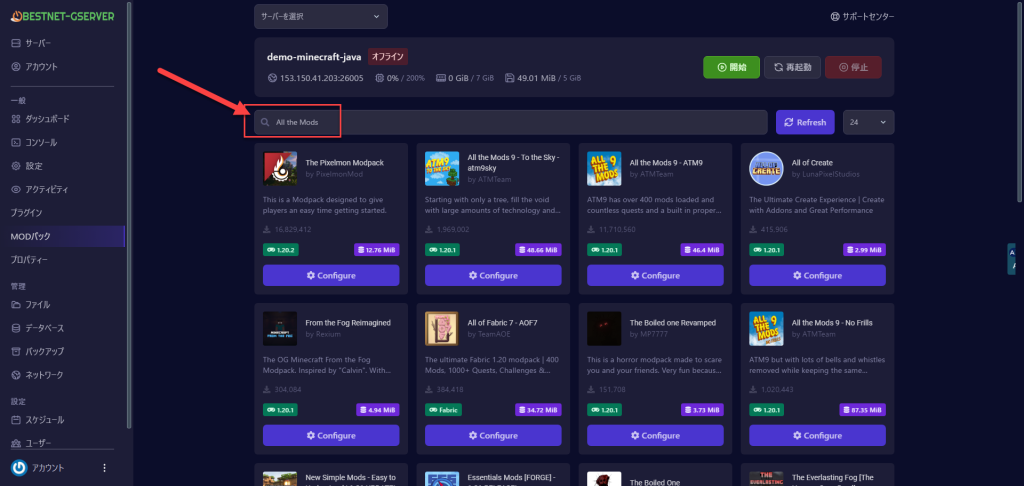Click the 12.76 MiB size badge
Screen dimensions: 1024x486
(x=377, y=250)
